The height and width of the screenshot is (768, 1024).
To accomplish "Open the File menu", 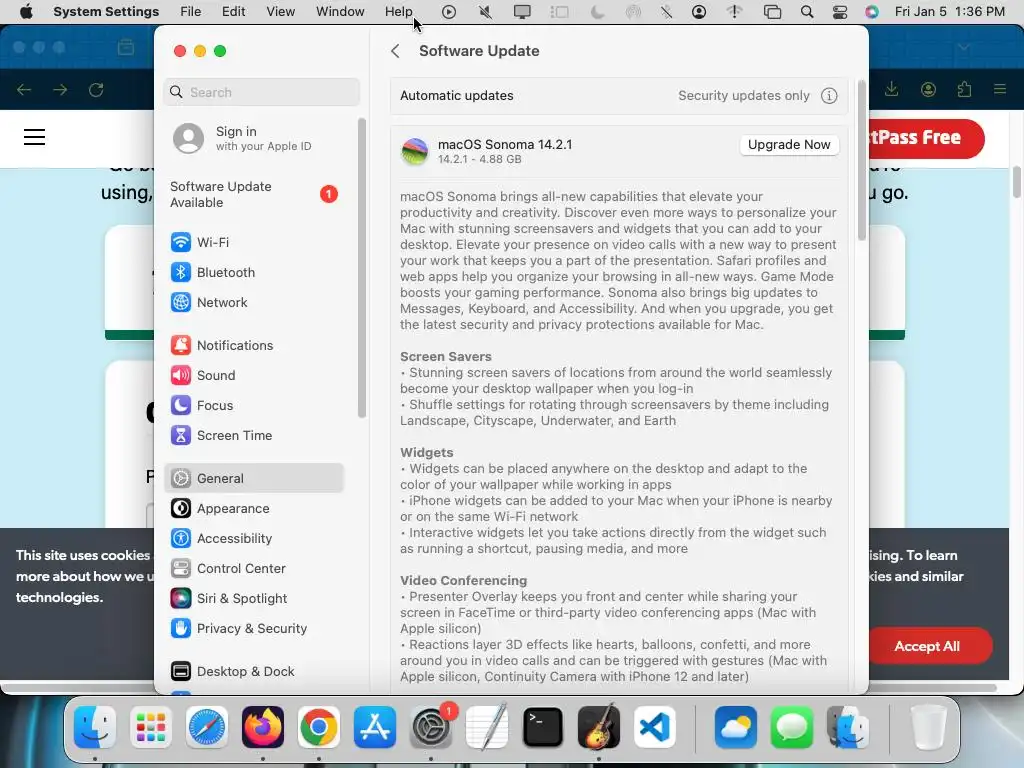I will pos(191,12).
